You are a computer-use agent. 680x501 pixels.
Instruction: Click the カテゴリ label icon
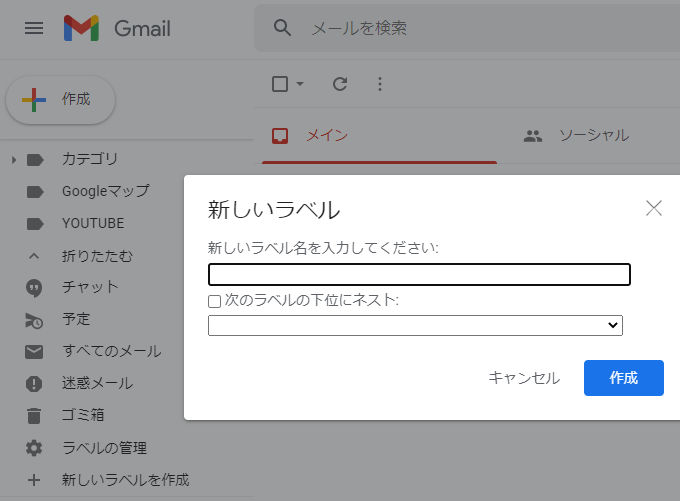pos(35,160)
